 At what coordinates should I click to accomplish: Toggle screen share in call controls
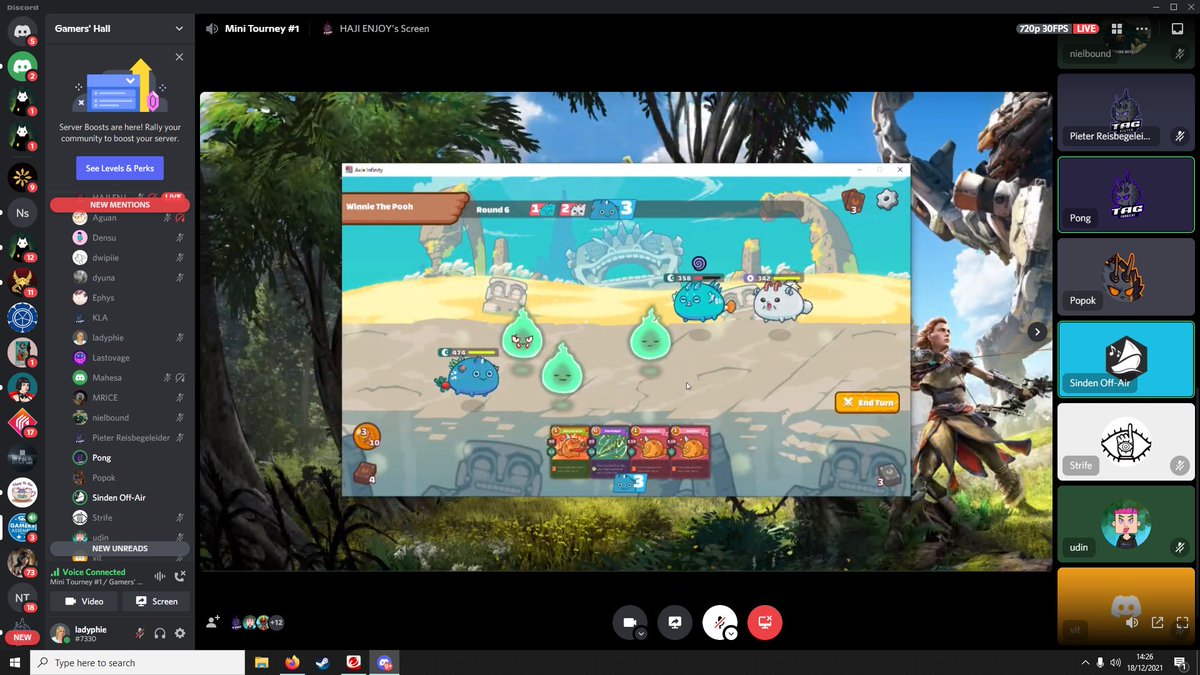coord(675,622)
